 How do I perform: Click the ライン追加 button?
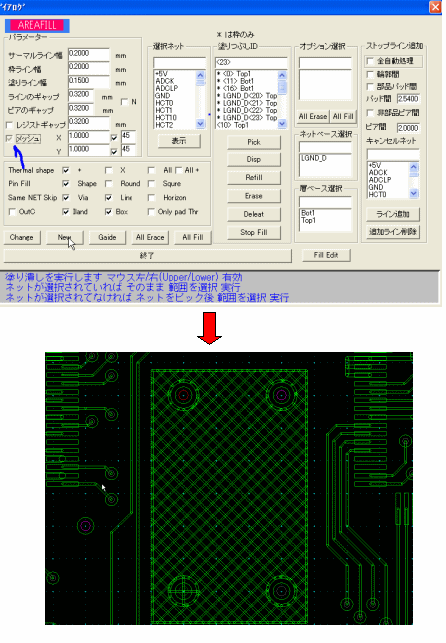[x=393, y=214]
